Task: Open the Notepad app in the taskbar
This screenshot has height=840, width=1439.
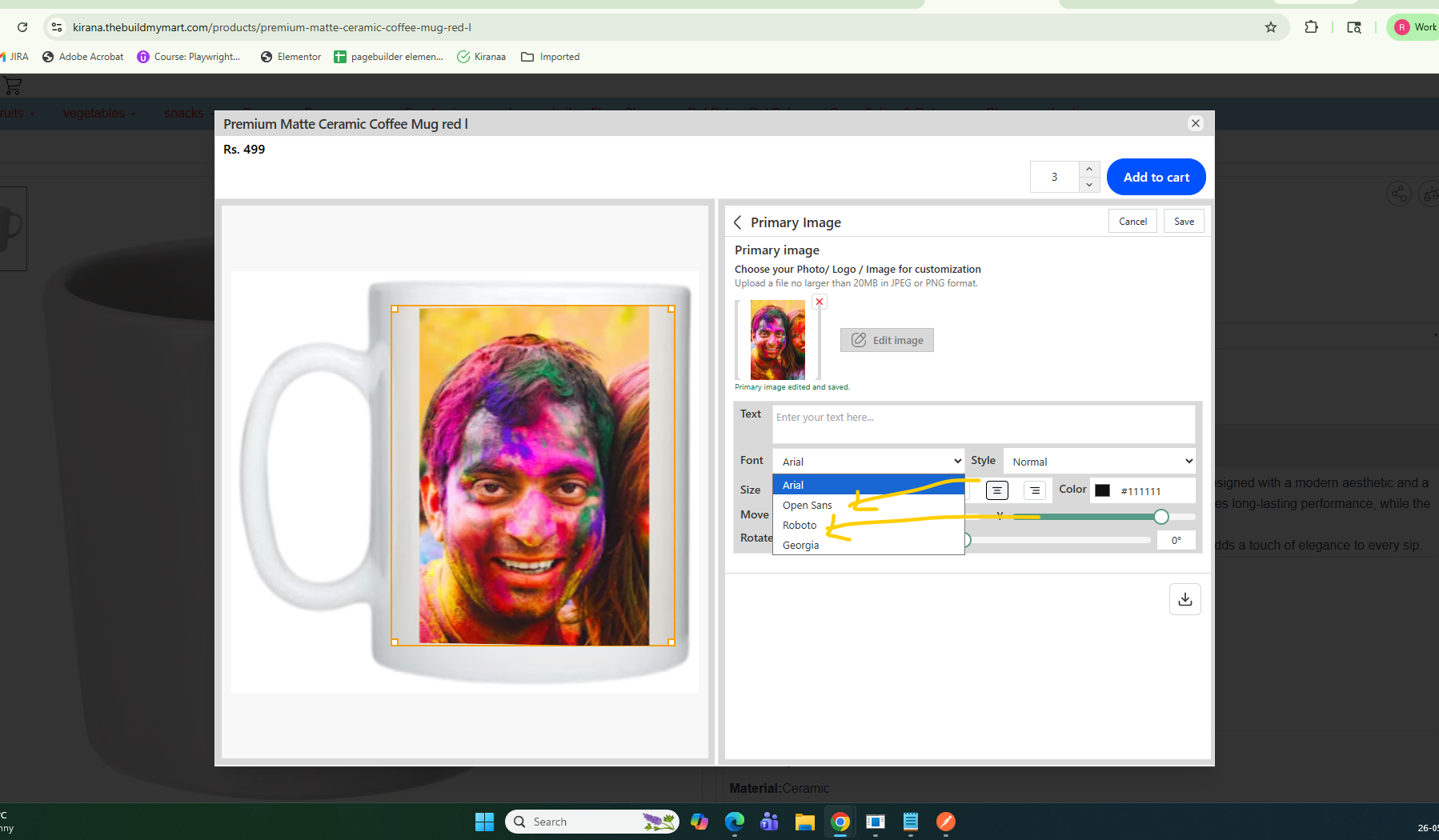Action: click(x=911, y=822)
